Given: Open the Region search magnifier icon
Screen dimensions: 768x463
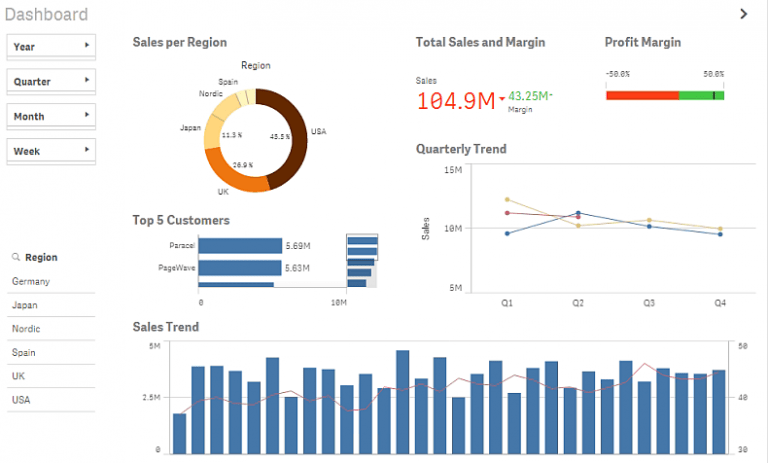Looking at the screenshot, I should pos(16,257).
